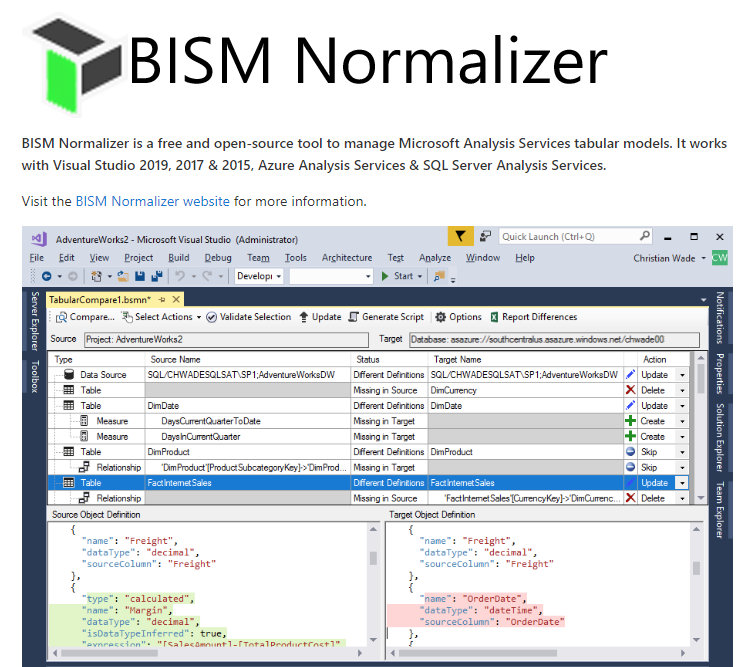Click the notification filter flag icon
Image resolution: width=751 pixels, height=667 pixels.
click(x=460, y=236)
